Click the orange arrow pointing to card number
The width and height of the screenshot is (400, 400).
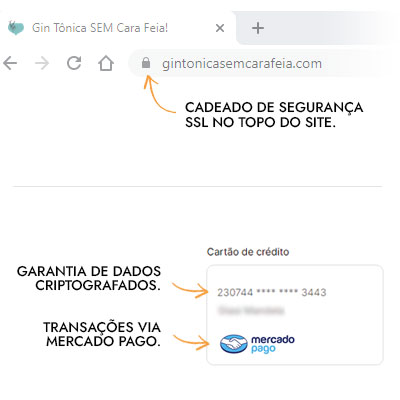(190, 289)
